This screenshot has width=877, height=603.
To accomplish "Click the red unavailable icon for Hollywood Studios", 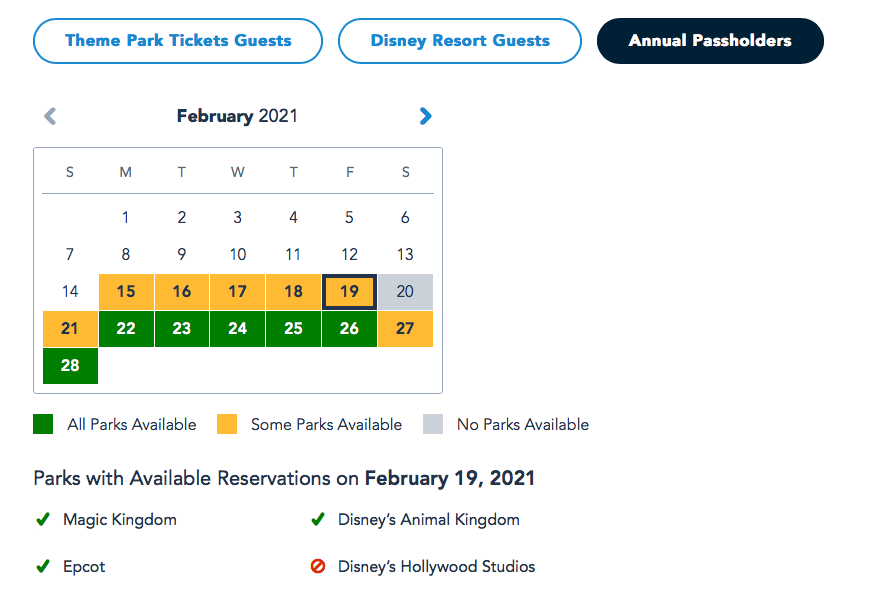I will [318, 567].
